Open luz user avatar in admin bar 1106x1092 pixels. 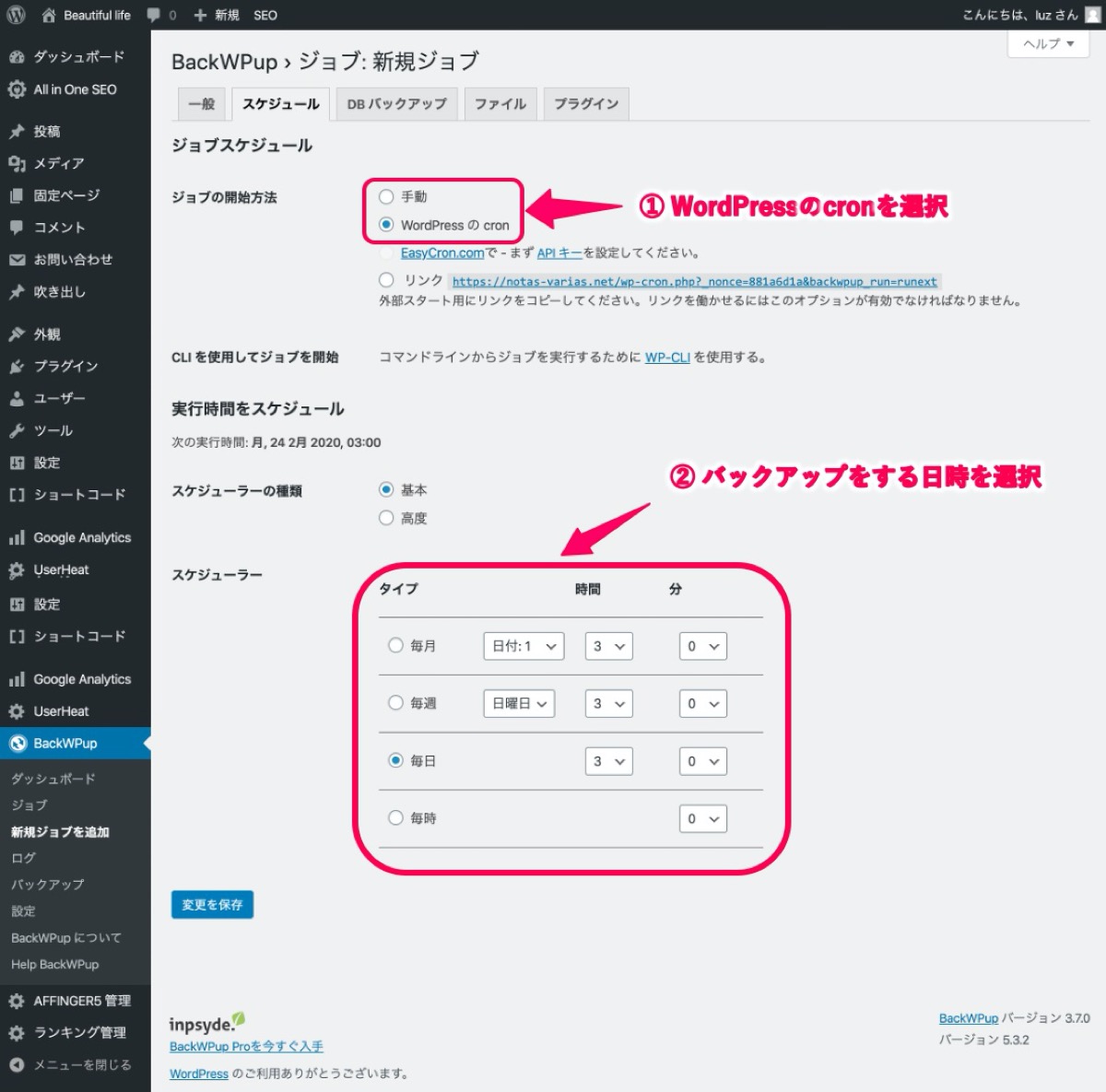coord(1092,15)
